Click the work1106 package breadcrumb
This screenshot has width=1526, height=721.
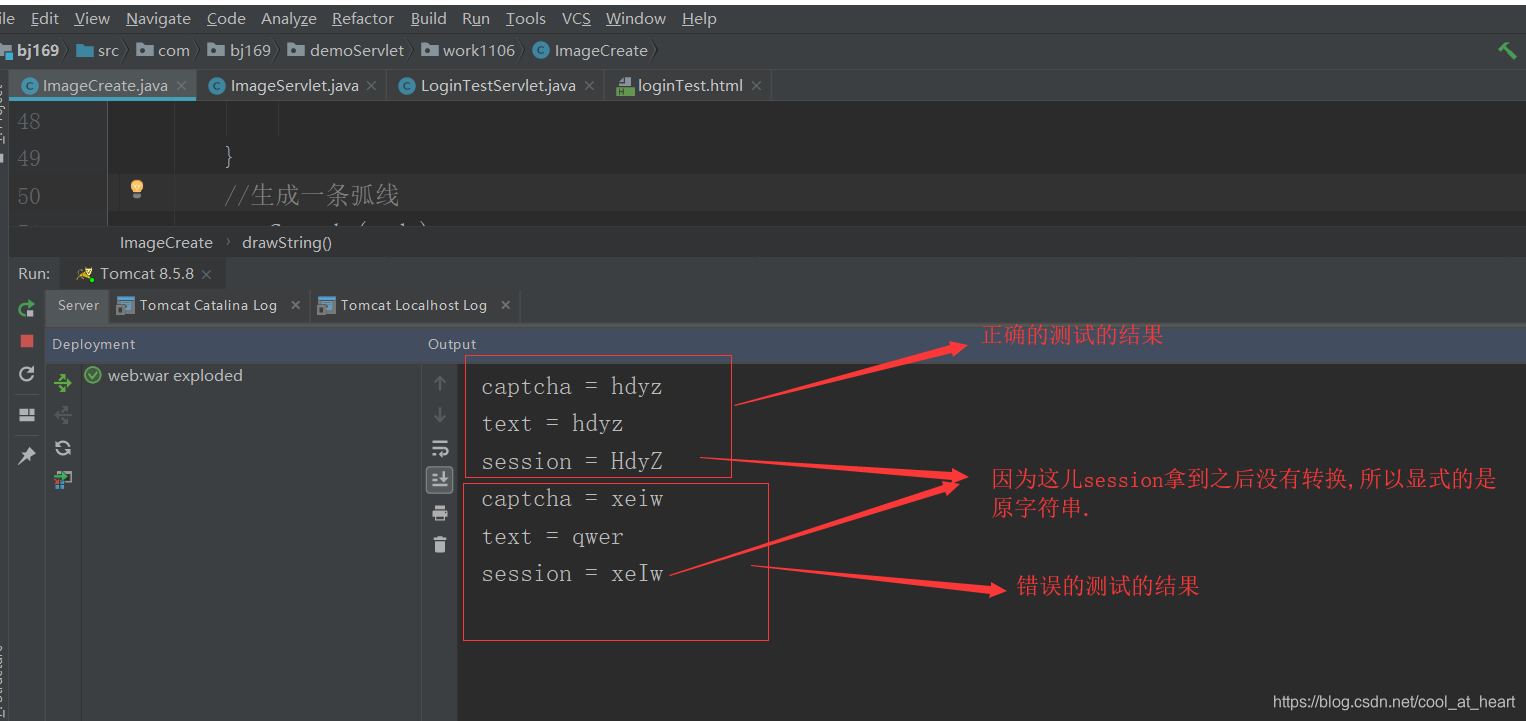(x=468, y=50)
